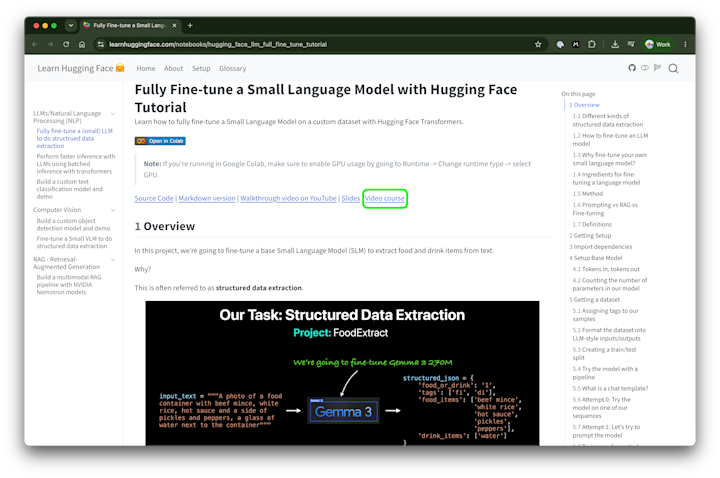Viewport: 720px width, 478px height.
Task: Click the address bar URL
Action: 218,44
